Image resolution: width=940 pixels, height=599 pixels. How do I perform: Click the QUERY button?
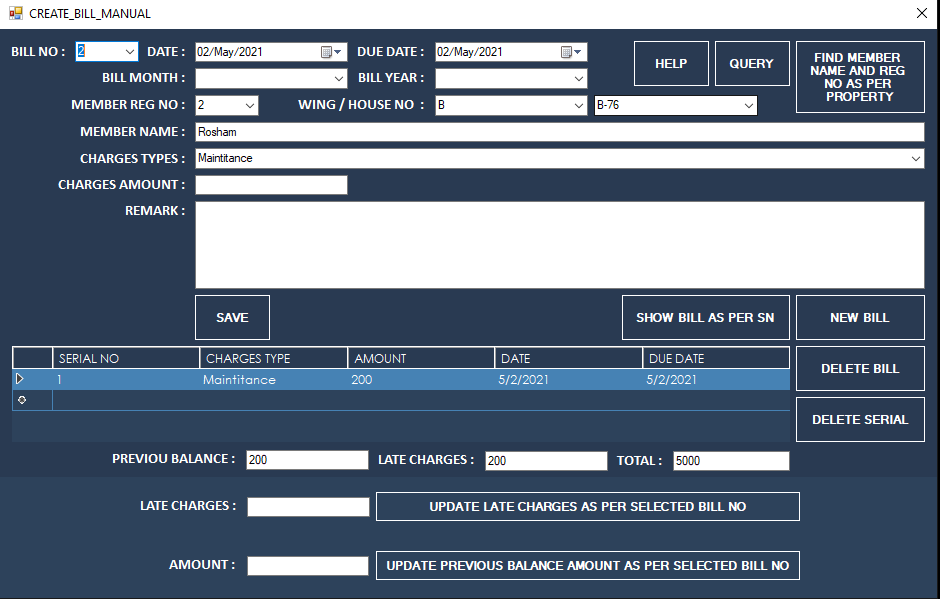pyautogui.click(x=752, y=64)
